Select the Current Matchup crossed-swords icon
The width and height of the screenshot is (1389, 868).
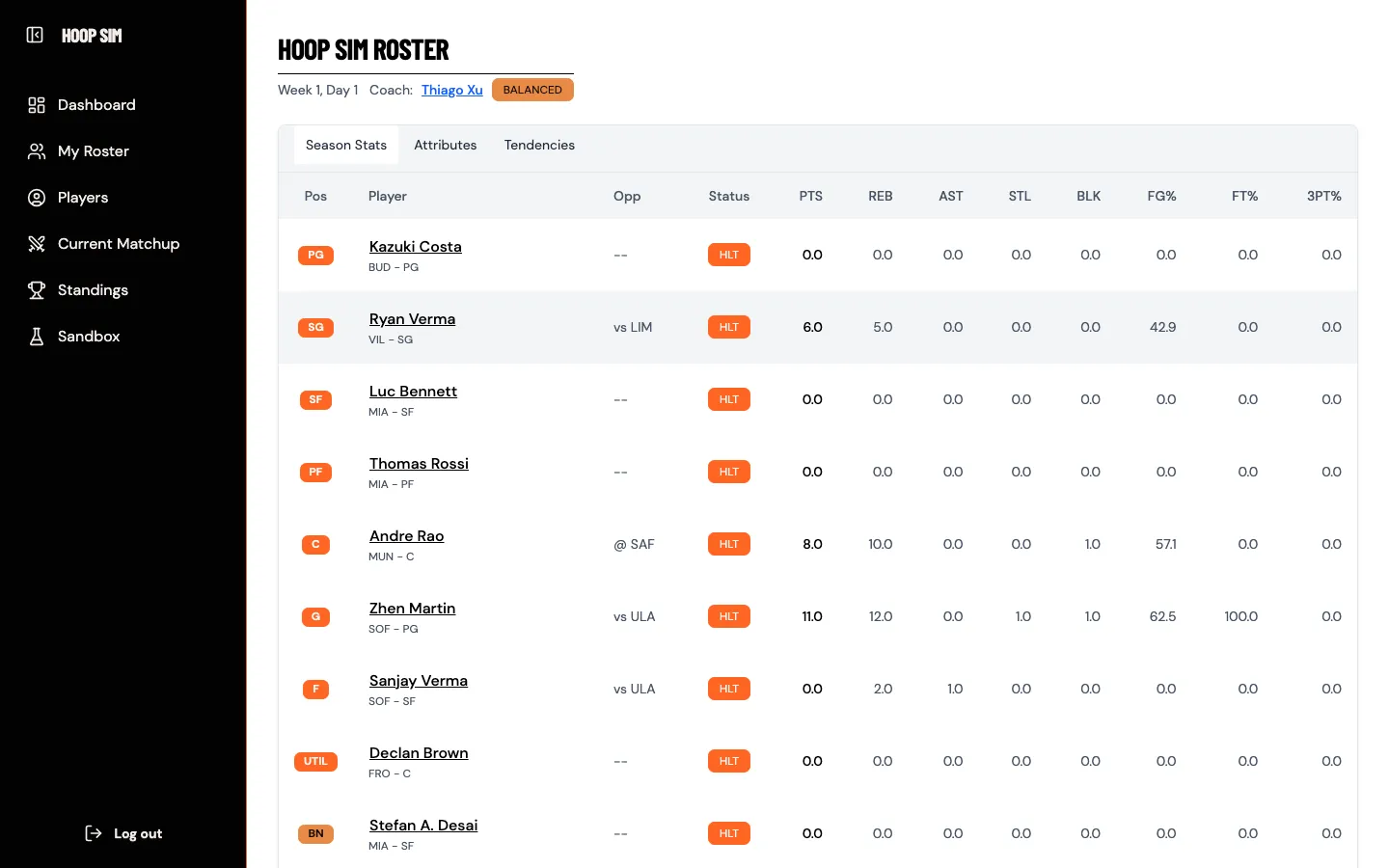tap(37, 244)
